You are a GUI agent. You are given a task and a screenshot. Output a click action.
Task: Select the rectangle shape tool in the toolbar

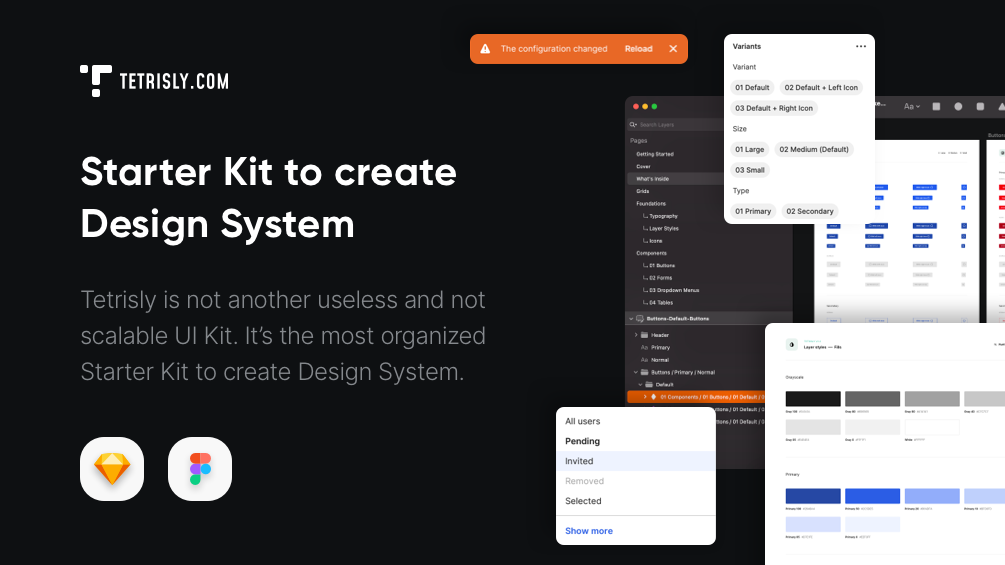click(936, 106)
